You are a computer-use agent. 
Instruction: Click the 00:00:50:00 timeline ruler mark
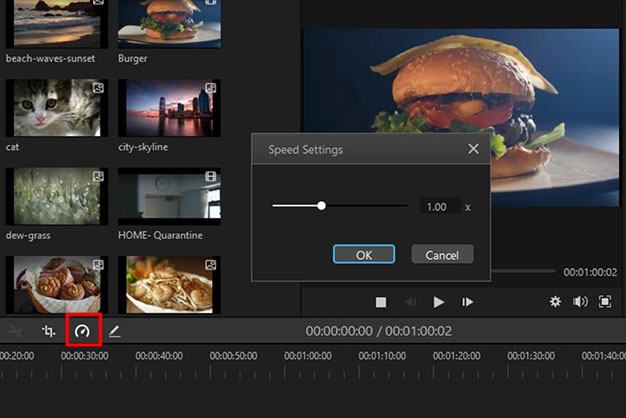coord(234,355)
